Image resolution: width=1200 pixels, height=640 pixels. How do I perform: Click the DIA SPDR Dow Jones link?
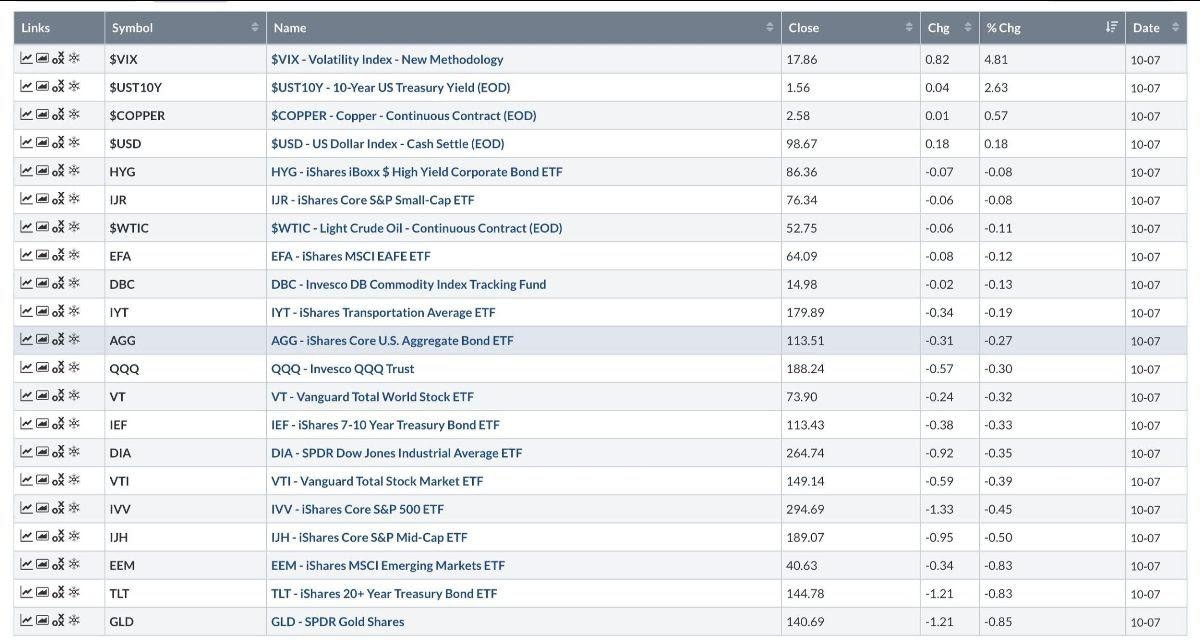point(396,453)
